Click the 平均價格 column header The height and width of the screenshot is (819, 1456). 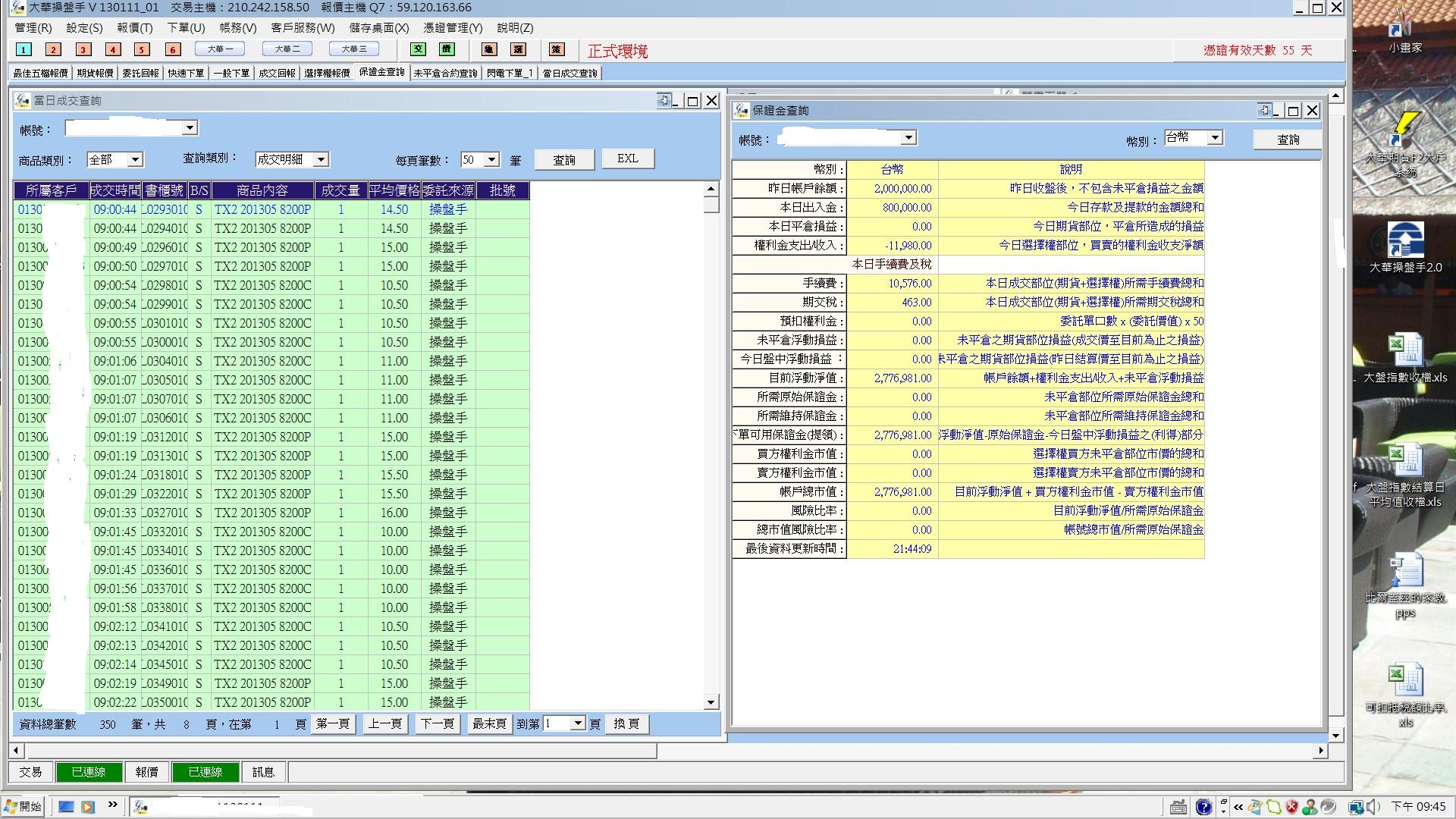point(394,190)
